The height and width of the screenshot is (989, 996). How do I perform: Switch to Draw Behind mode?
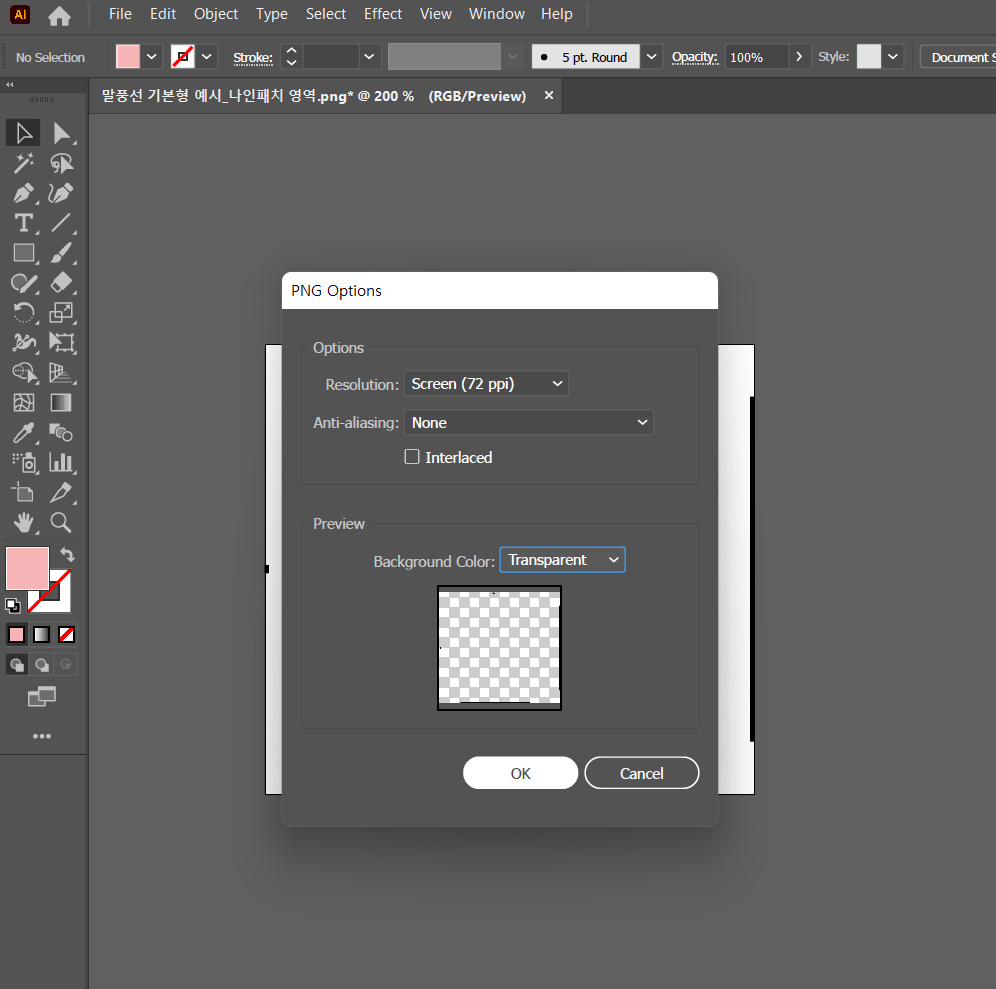pyautogui.click(x=41, y=664)
